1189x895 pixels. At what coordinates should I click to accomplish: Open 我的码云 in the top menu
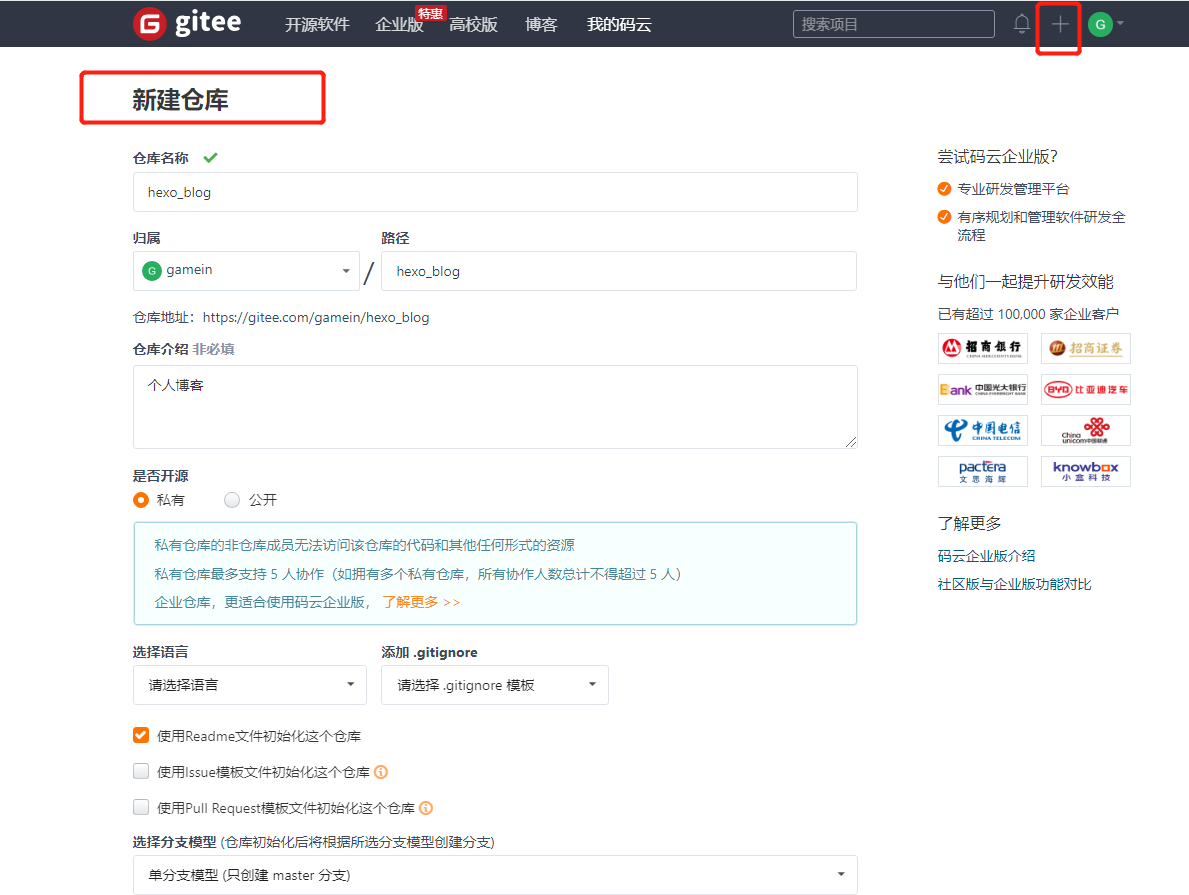pos(619,24)
